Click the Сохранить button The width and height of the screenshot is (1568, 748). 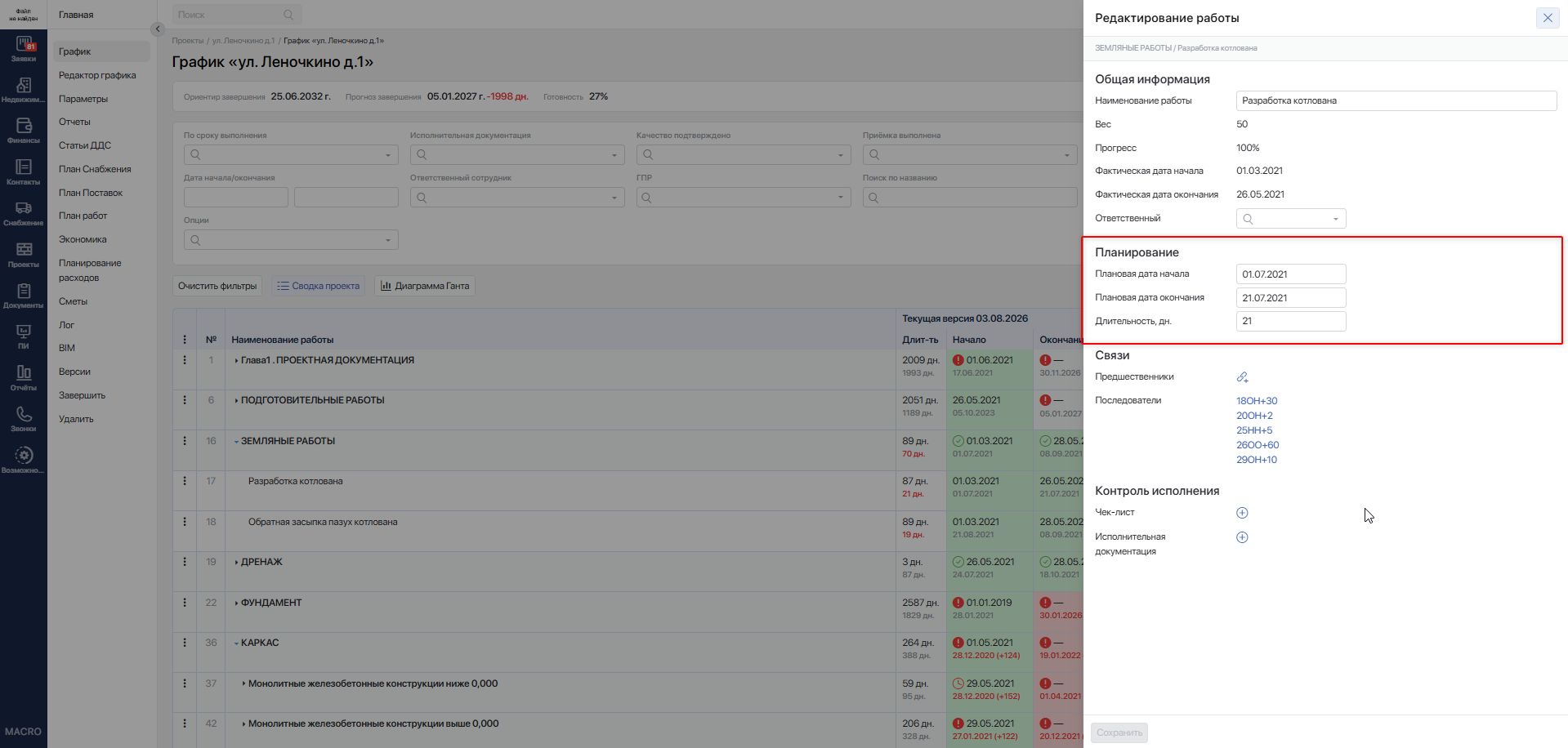click(x=1119, y=732)
